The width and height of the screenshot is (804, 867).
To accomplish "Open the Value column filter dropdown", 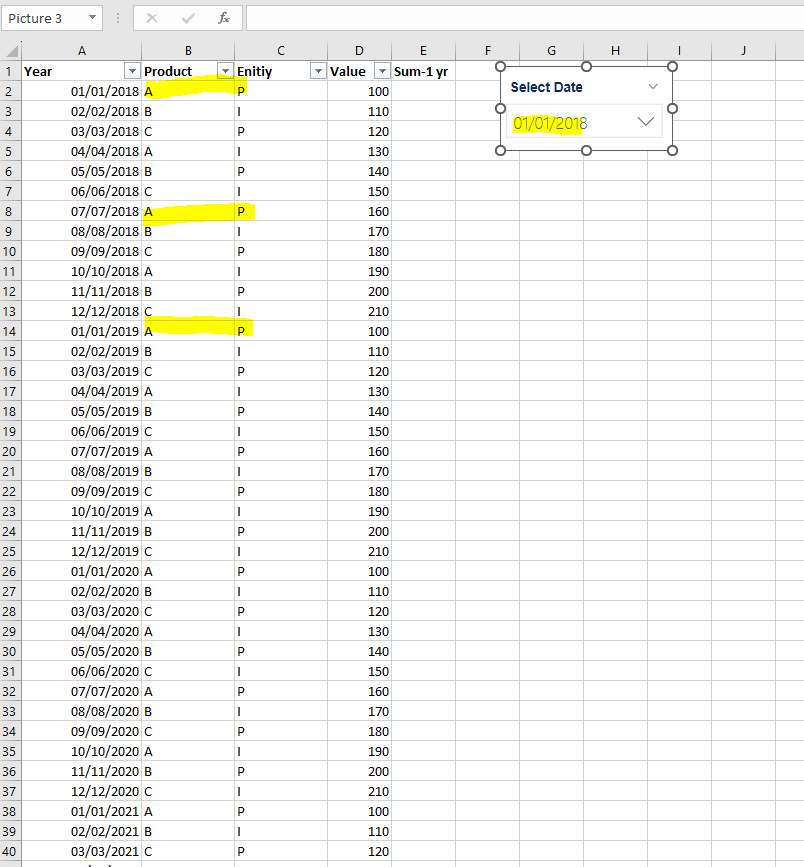I will 382,71.
